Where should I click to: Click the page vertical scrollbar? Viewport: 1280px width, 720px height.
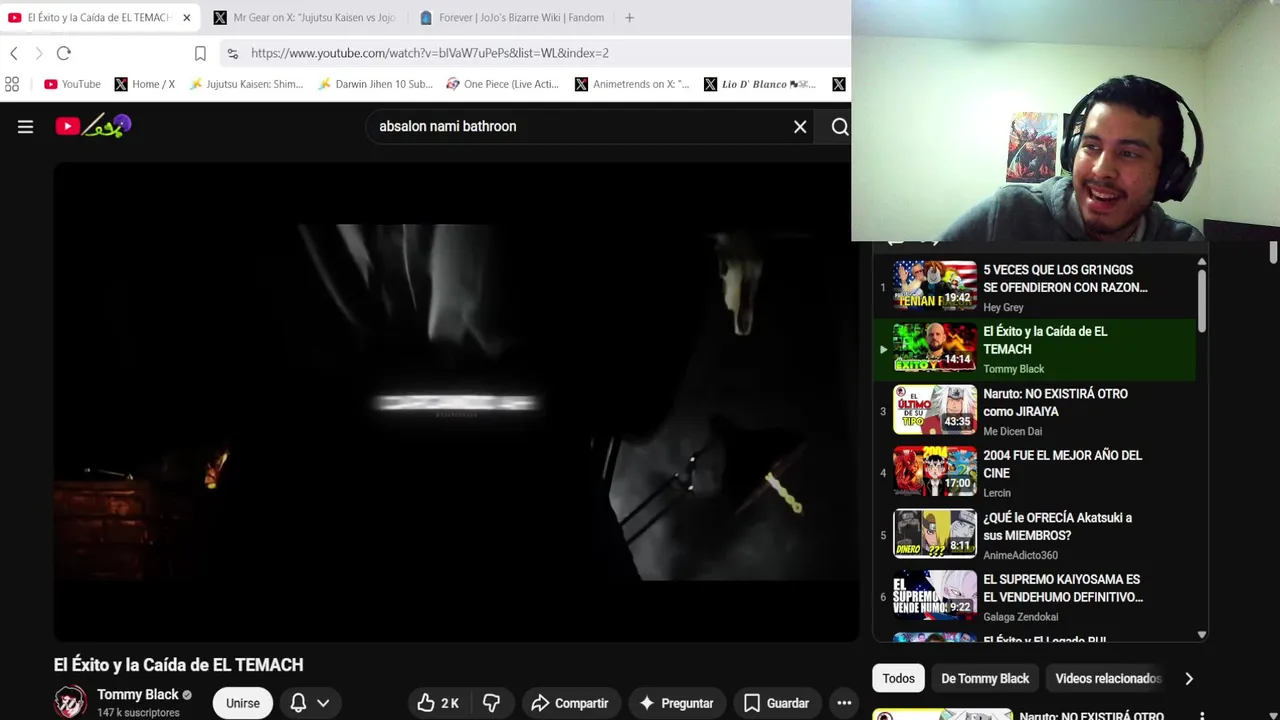(x=1273, y=253)
